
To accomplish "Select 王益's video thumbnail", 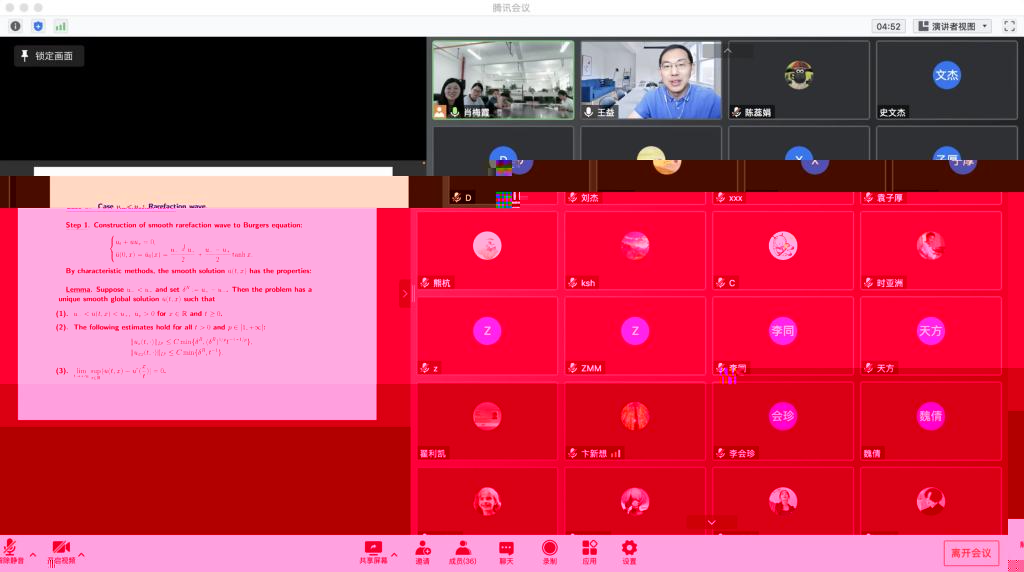I will point(650,80).
